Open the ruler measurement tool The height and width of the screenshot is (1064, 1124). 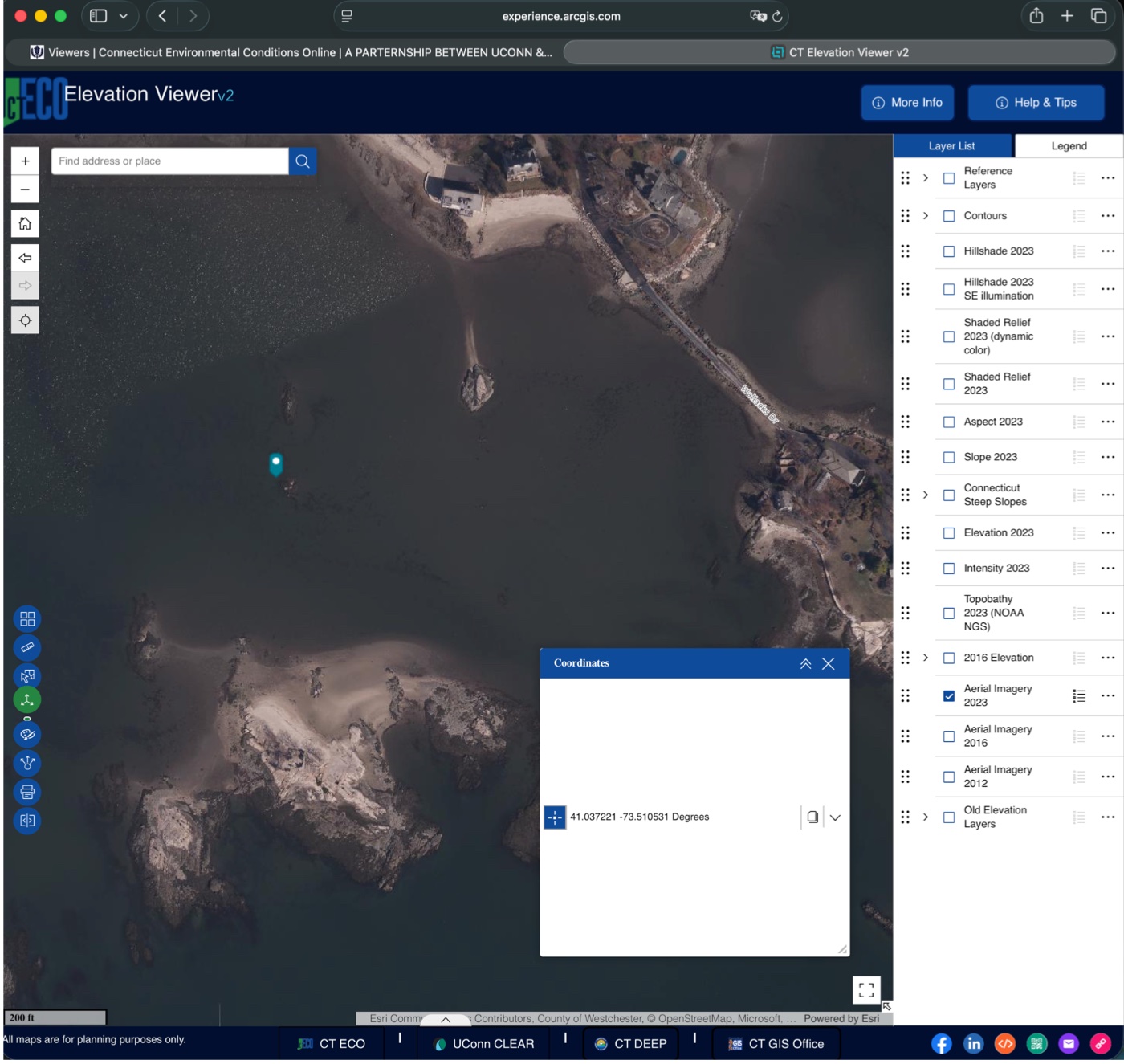click(27, 647)
